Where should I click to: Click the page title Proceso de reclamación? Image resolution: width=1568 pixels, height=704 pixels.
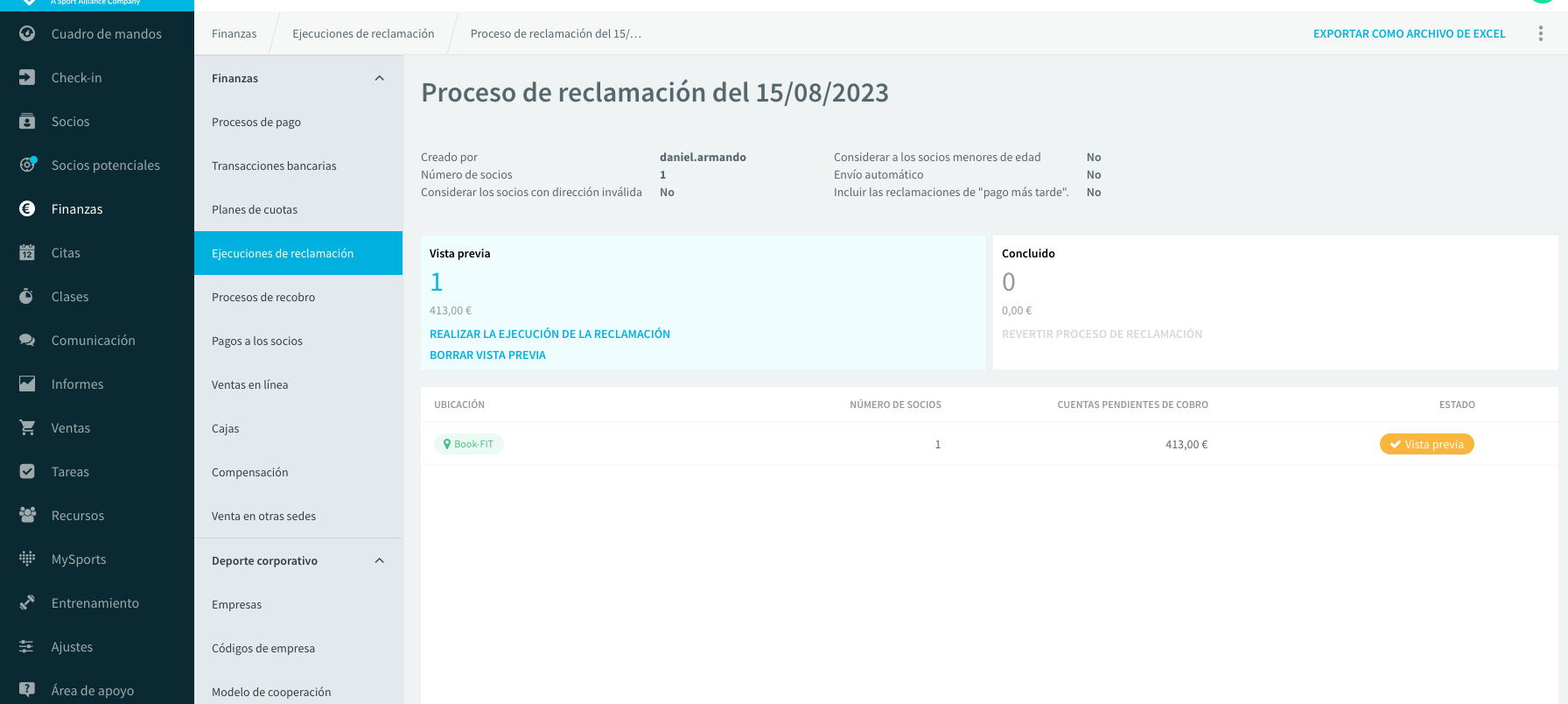pos(654,92)
